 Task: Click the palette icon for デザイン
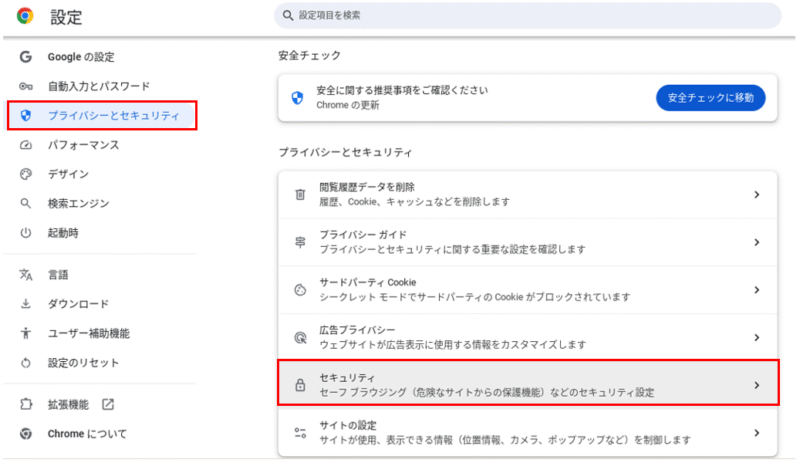[26, 174]
